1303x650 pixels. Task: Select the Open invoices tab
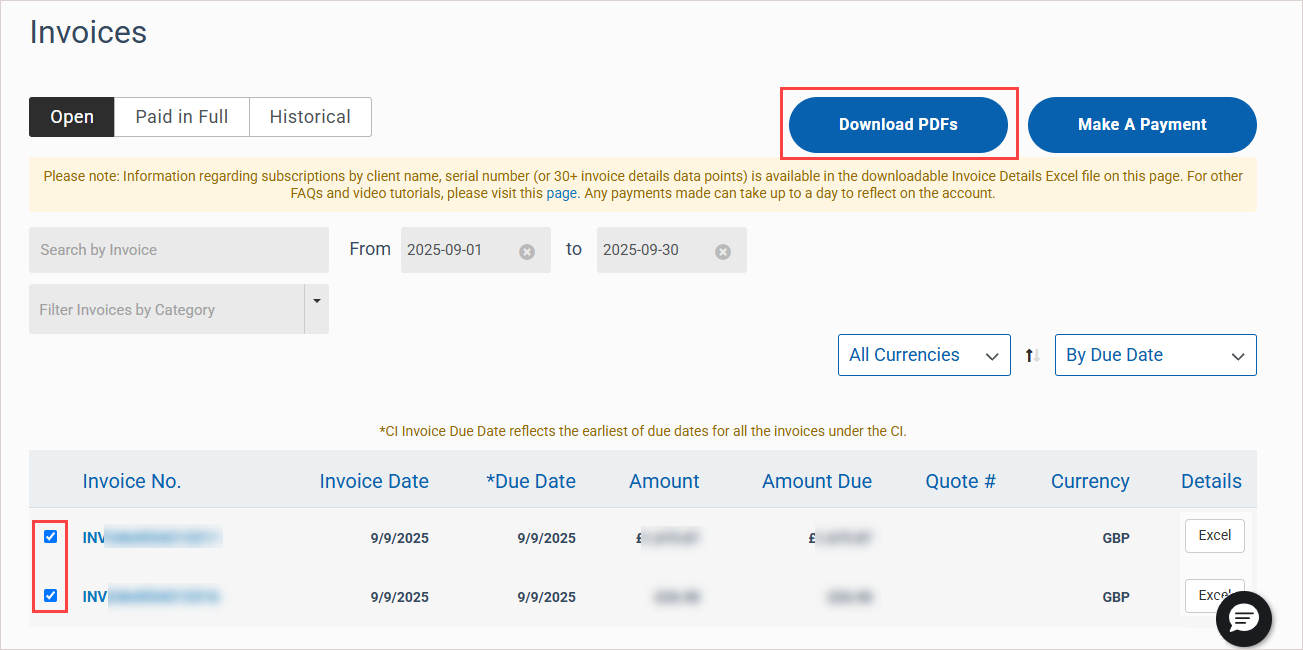tap(72, 117)
